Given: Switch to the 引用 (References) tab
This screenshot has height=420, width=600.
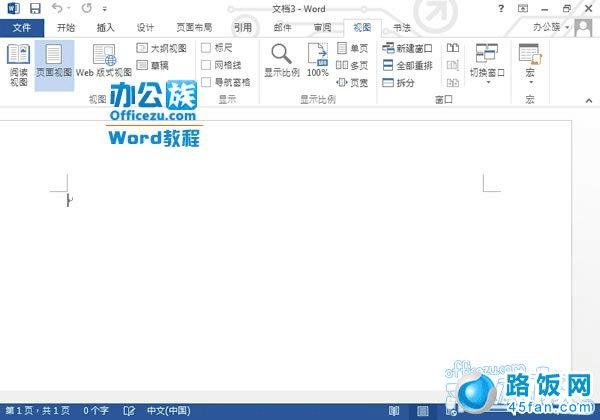Looking at the screenshot, I should tap(243, 28).
